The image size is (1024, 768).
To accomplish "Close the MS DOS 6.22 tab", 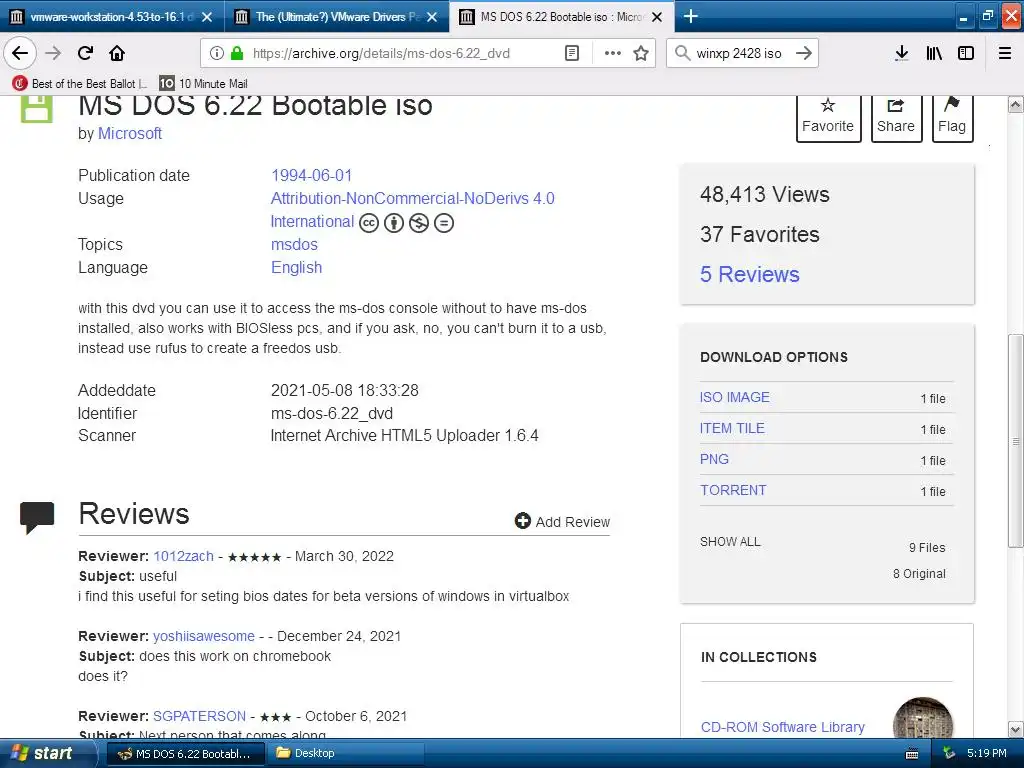I will pos(658,17).
